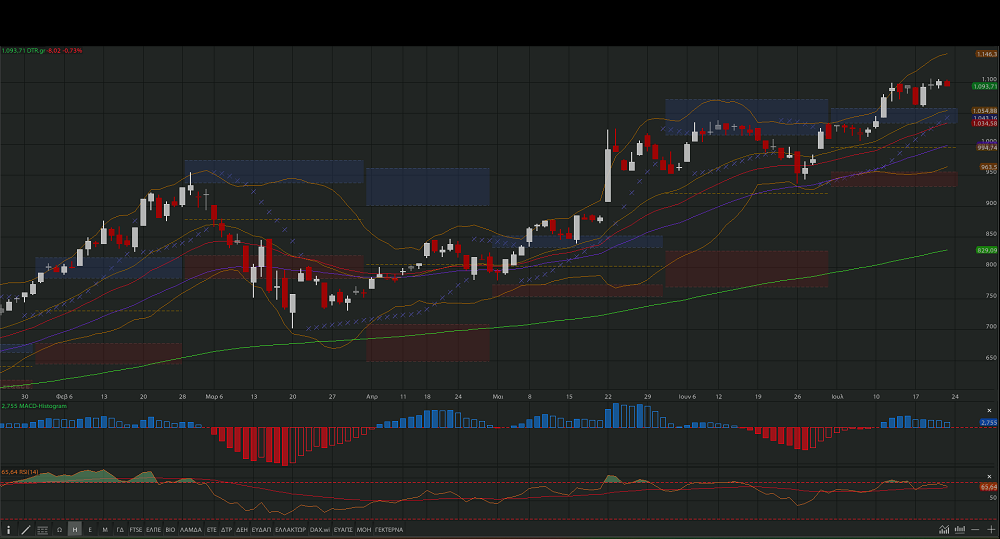The height and width of the screenshot is (539, 1000).
Task: Open the indicators chart icon
Action: tap(944, 529)
